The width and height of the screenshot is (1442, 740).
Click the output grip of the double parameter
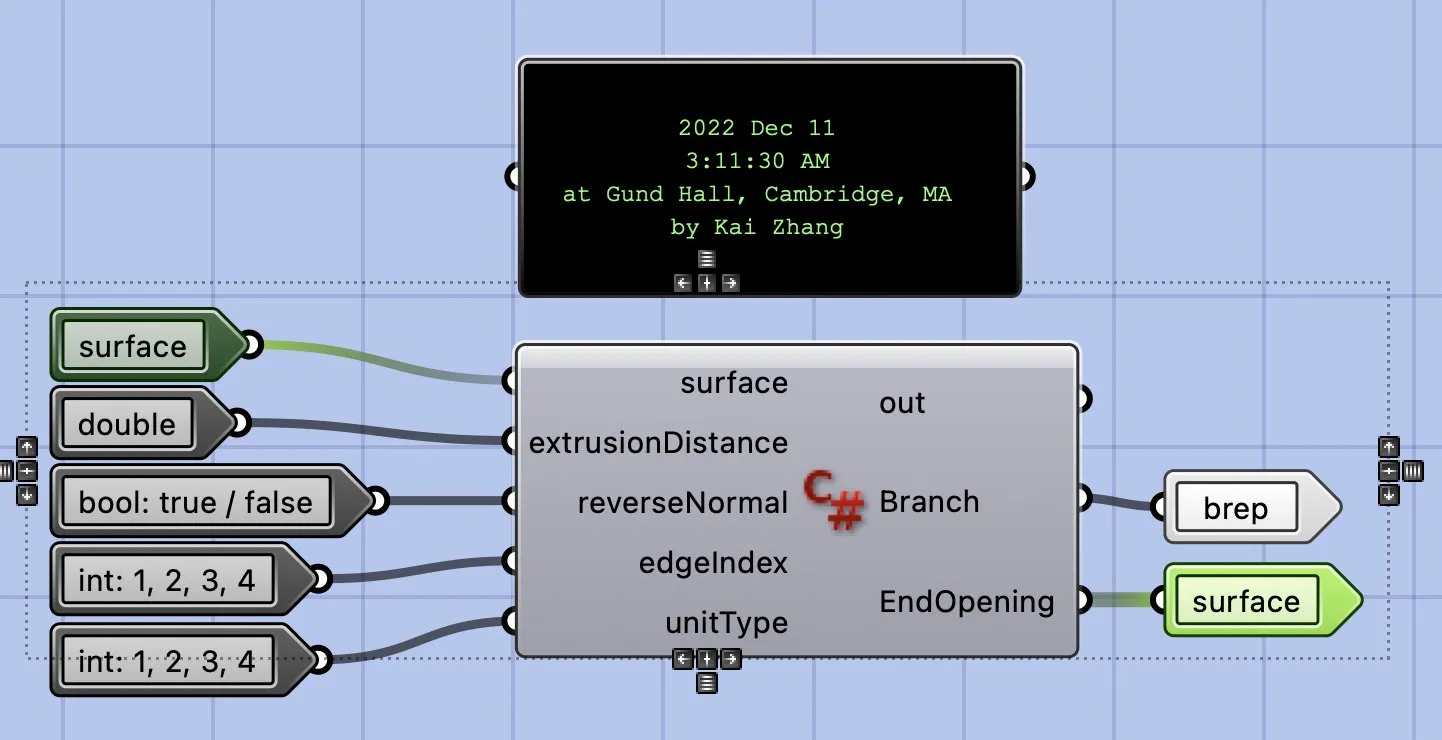coord(240,423)
